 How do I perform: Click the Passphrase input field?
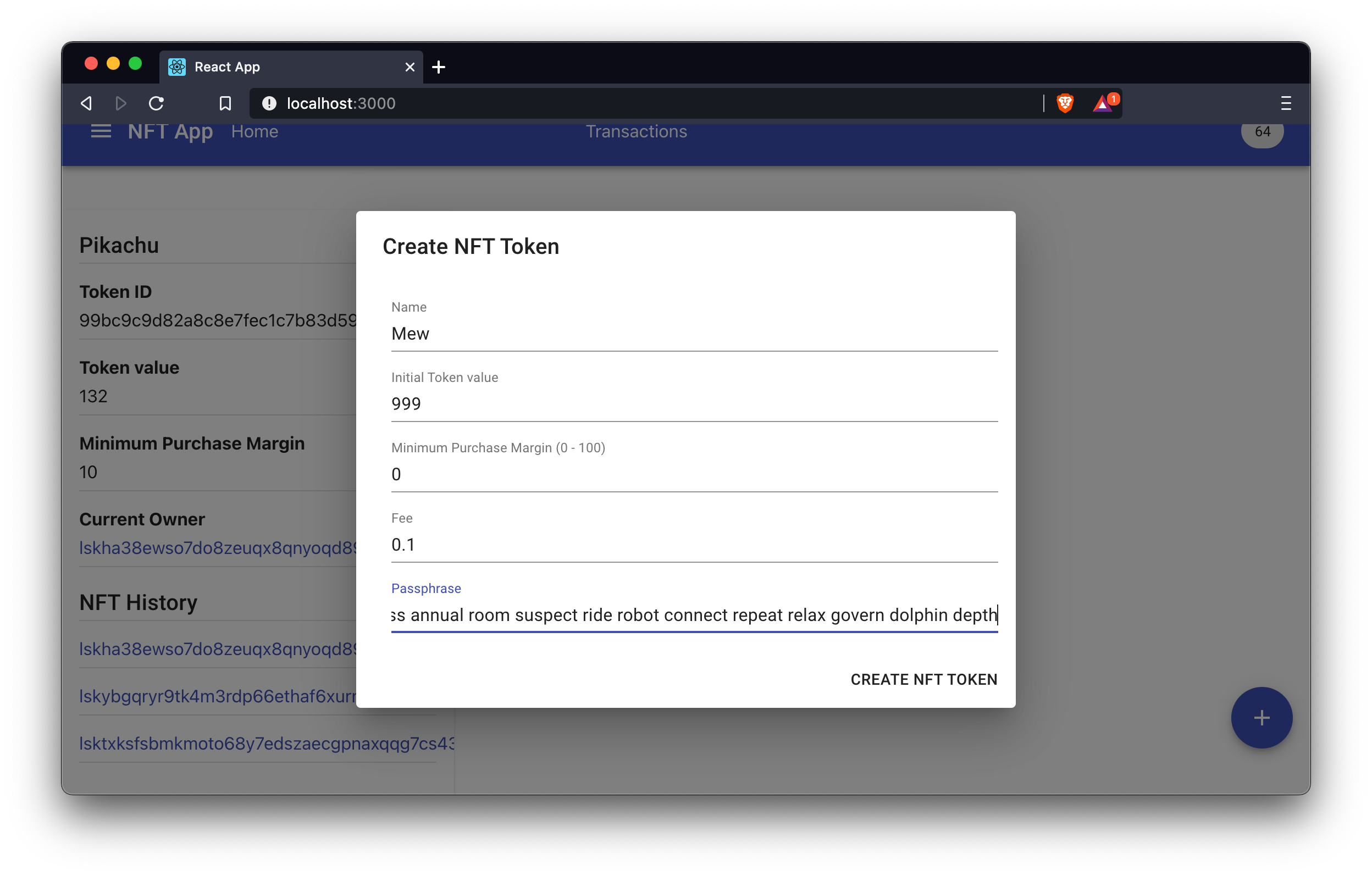[x=693, y=614]
